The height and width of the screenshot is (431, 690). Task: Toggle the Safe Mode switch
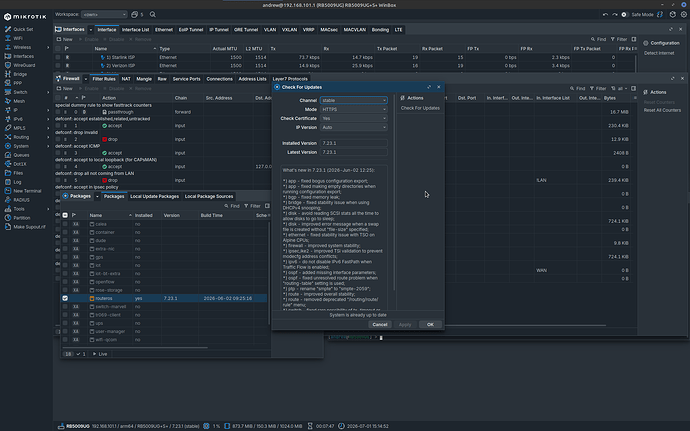click(x=624, y=15)
